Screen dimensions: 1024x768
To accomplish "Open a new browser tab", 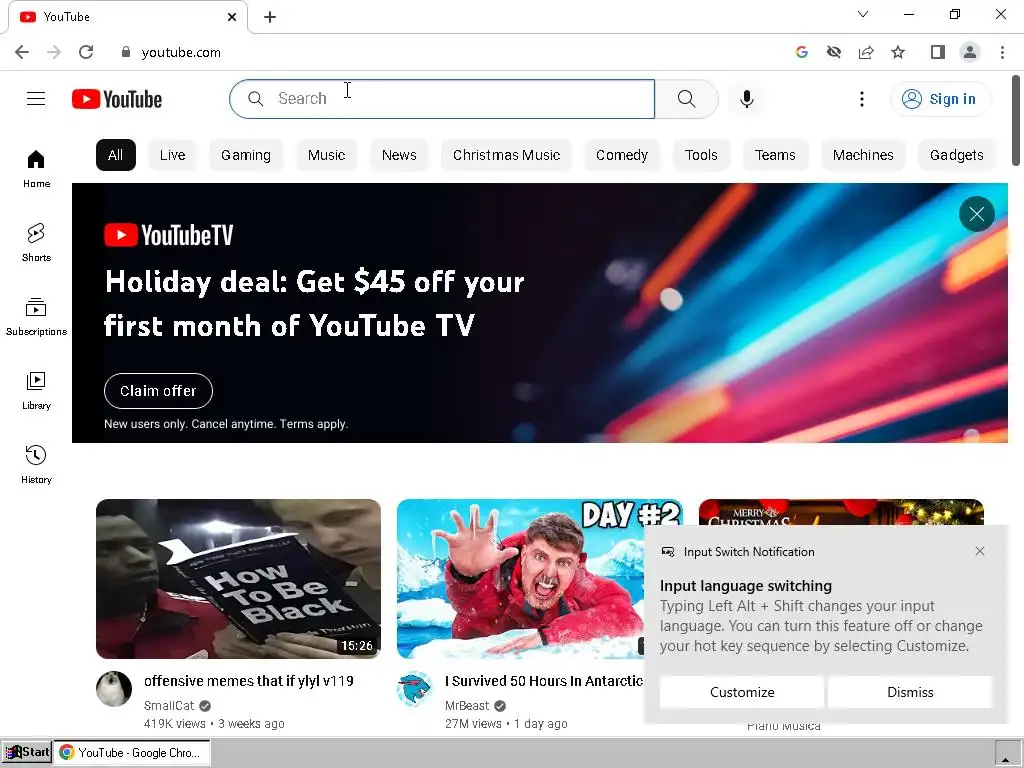I will 270,17.
